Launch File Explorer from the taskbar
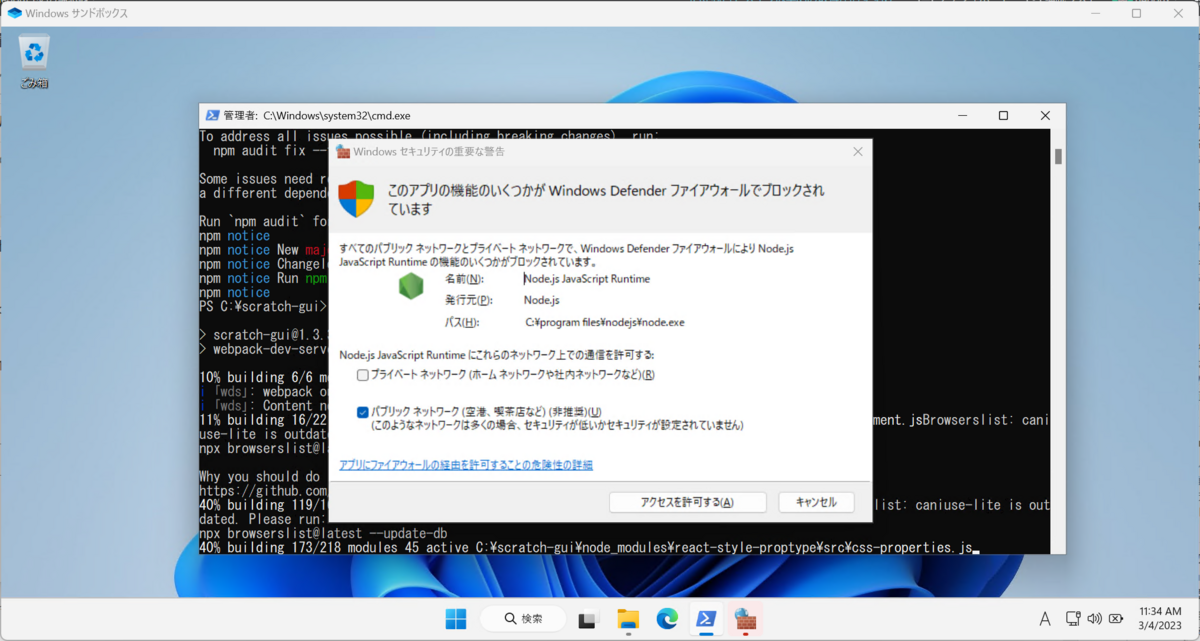The image size is (1200, 641). tap(627, 619)
